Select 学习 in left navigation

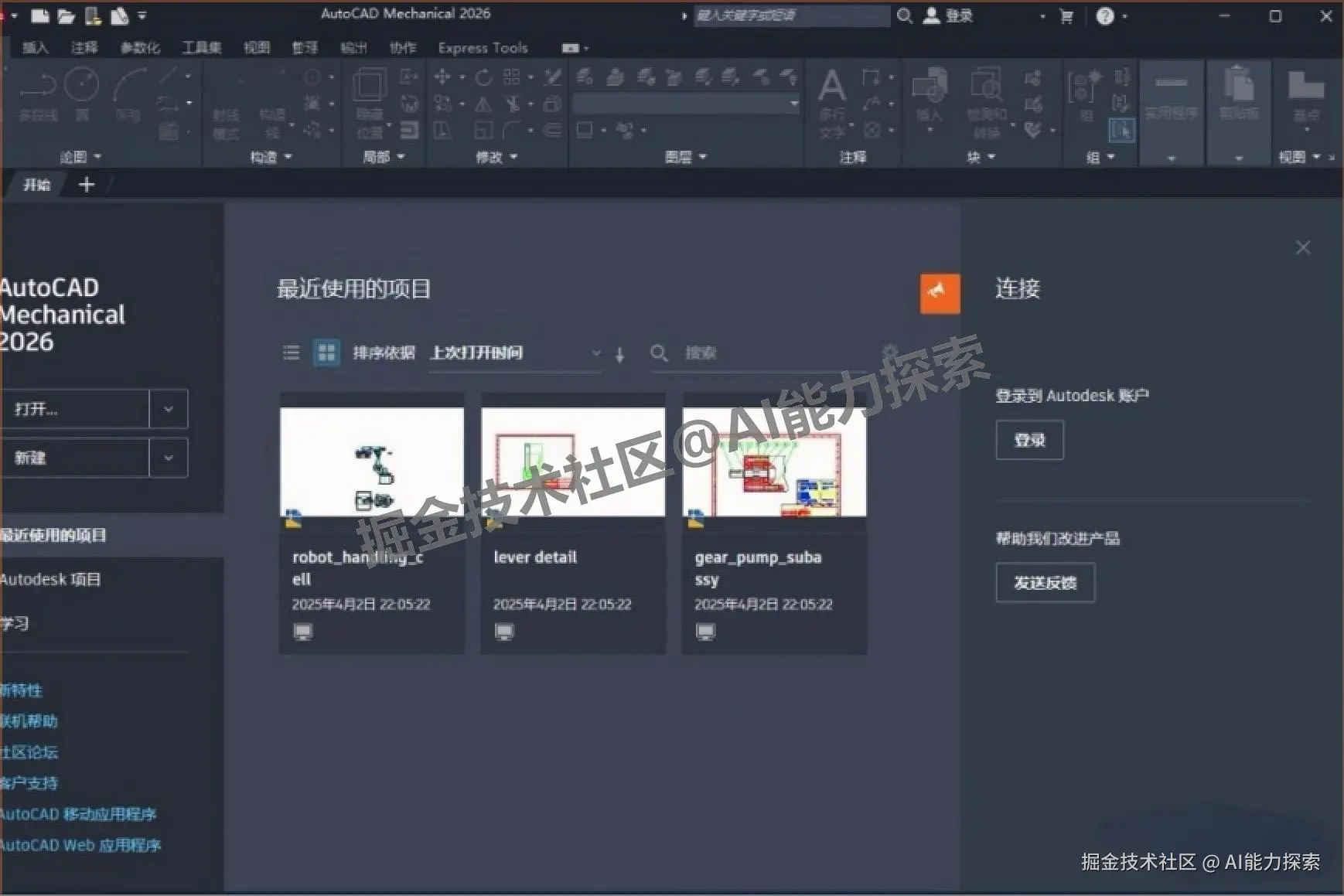(x=15, y=624)
